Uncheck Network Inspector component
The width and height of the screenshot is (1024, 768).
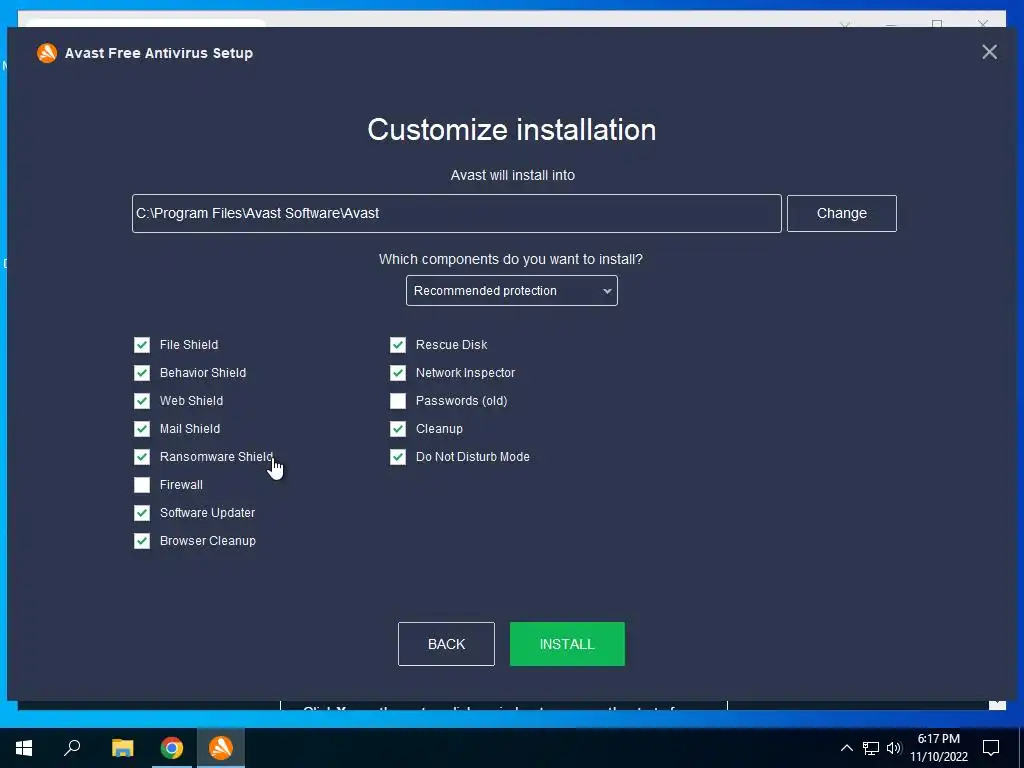coord(398,373)
